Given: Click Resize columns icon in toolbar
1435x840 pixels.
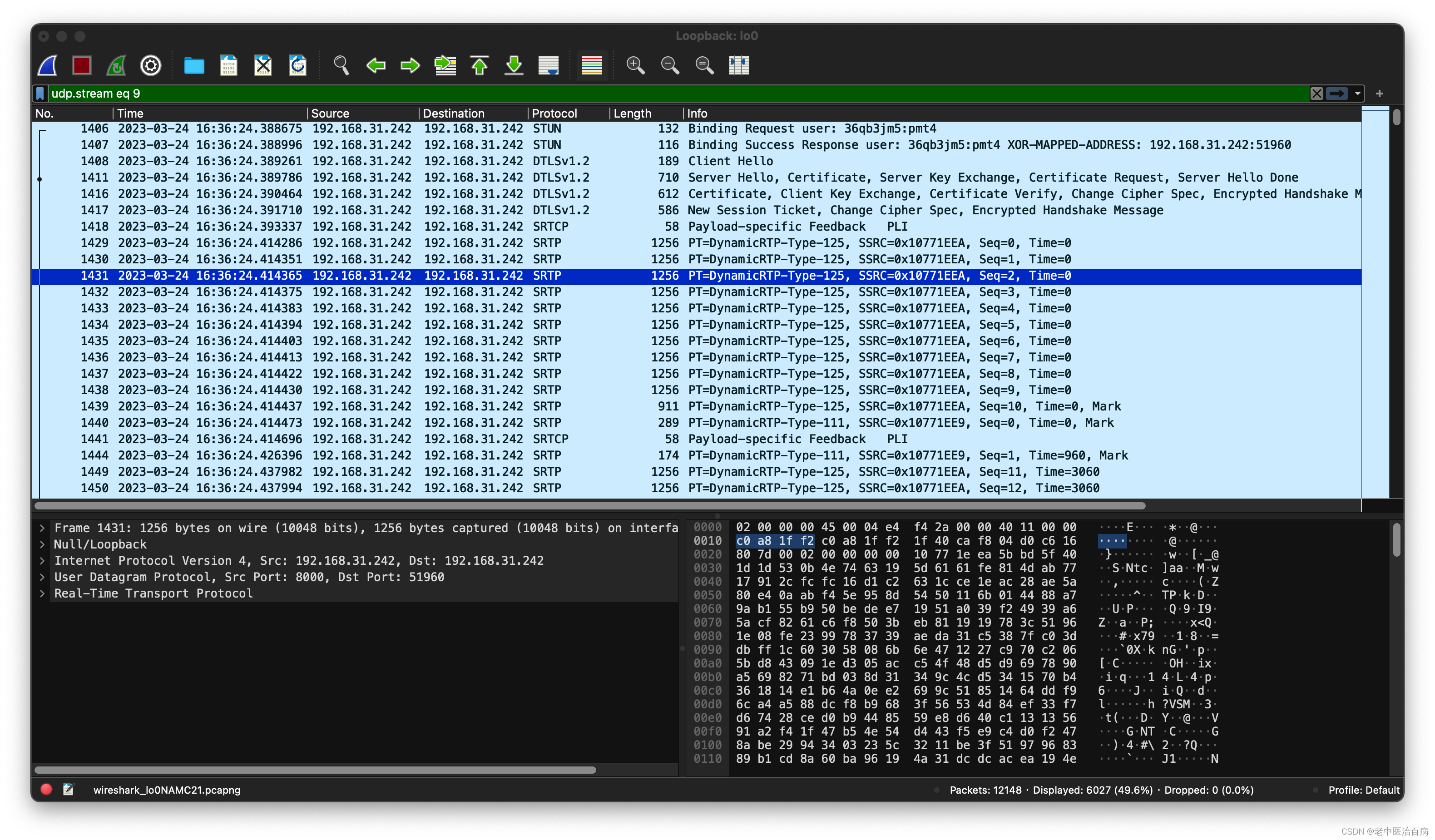Looking at the screenshot, I should (738, 65).
